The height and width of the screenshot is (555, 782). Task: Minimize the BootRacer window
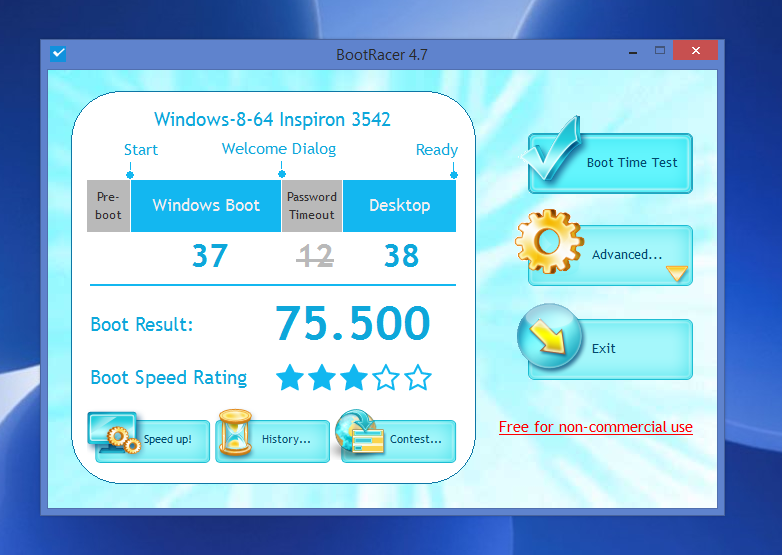(633, 51)
